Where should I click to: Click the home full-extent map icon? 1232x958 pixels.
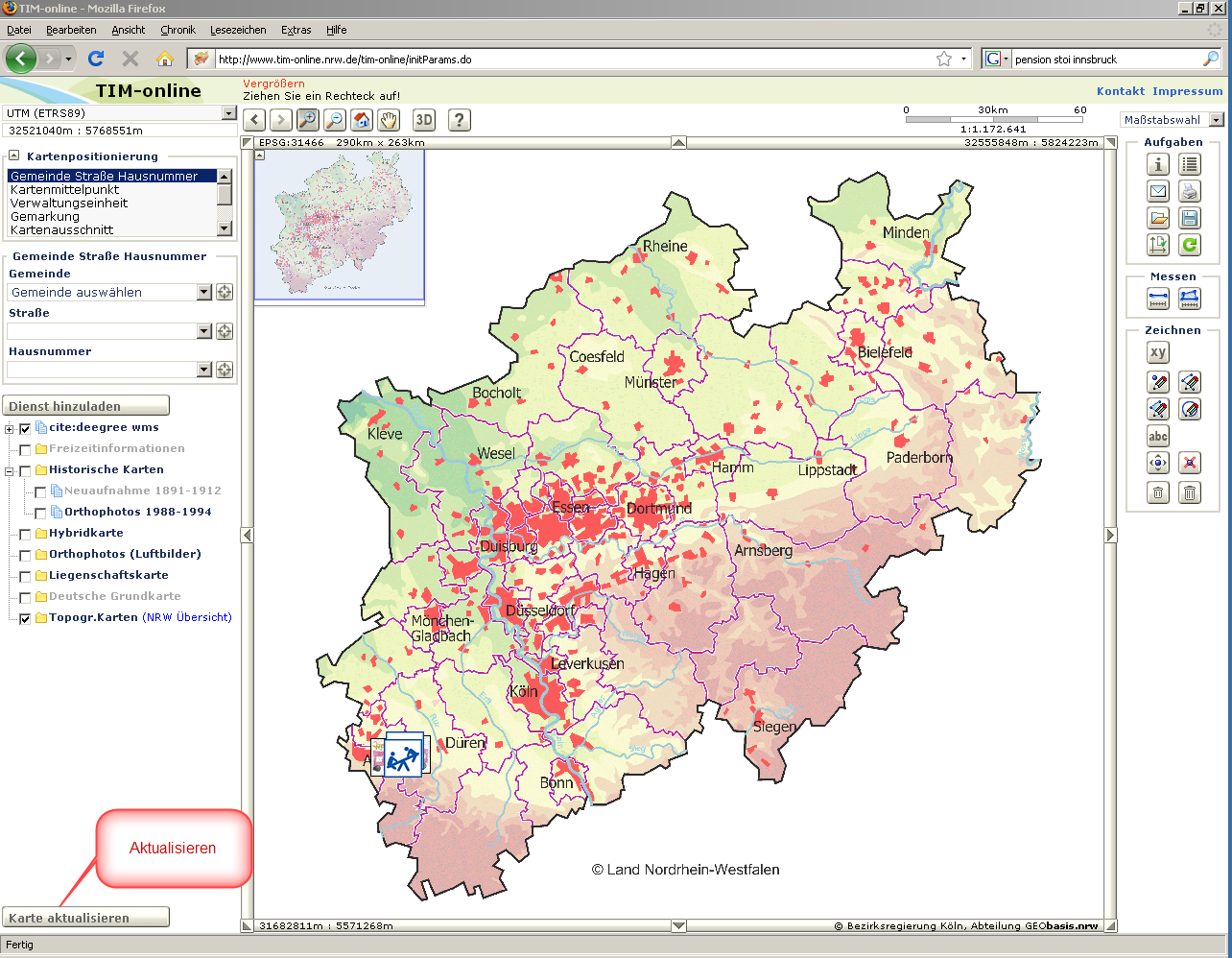pyautogui.click(x=362, y=120)
